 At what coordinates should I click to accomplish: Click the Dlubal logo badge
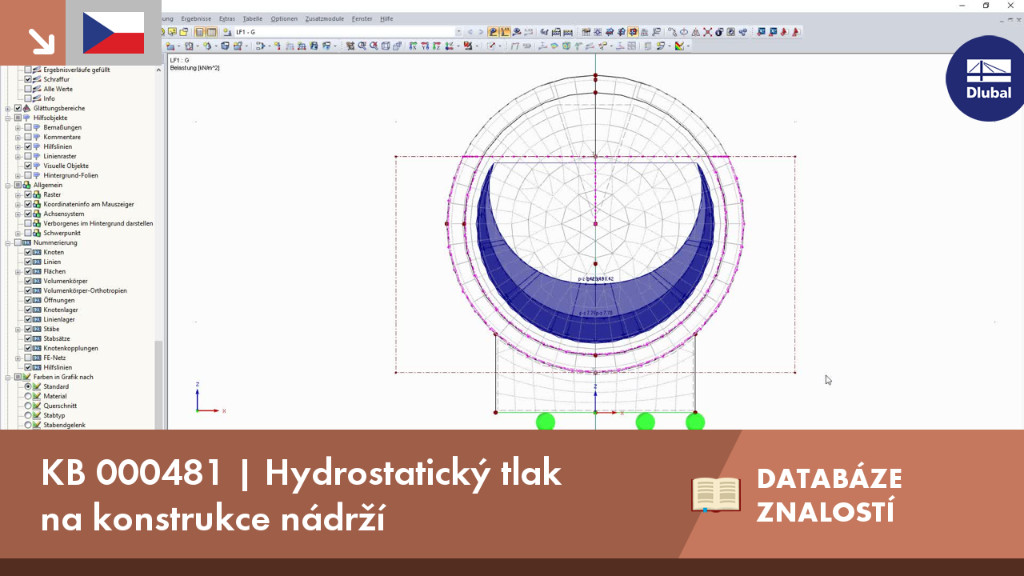pos(987,78)
